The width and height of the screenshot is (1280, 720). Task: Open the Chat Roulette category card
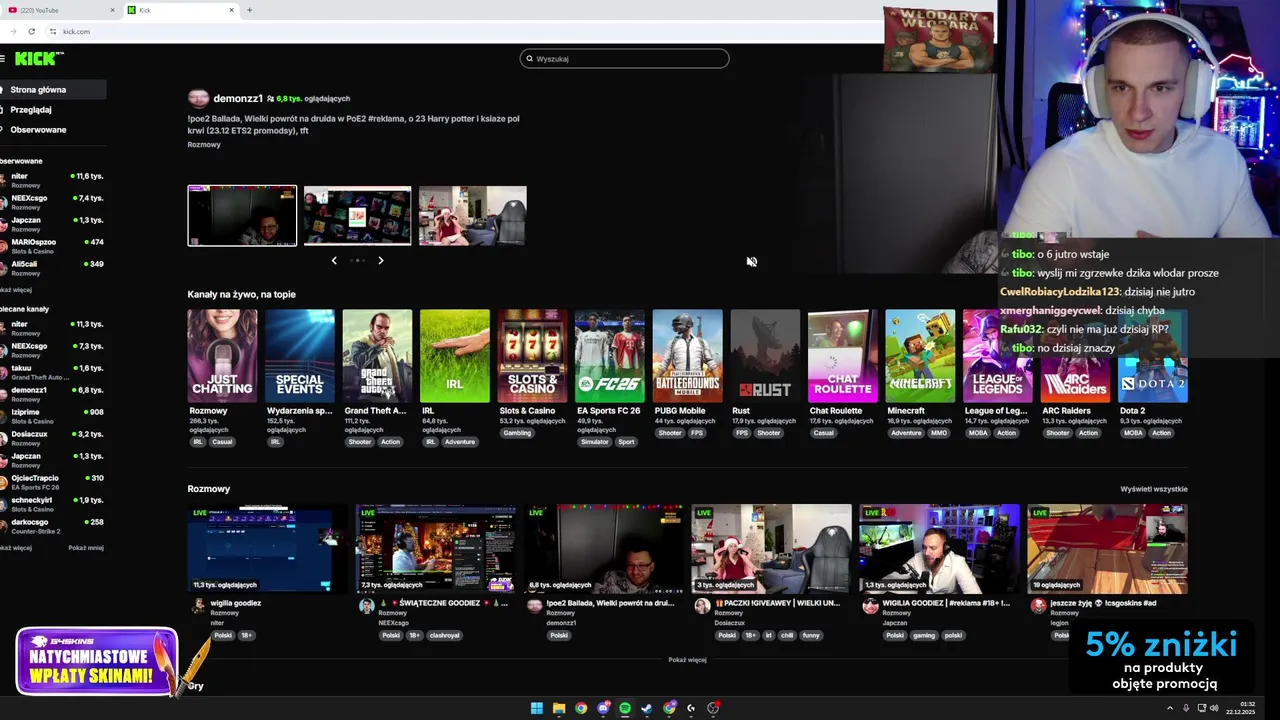(842, 356)
